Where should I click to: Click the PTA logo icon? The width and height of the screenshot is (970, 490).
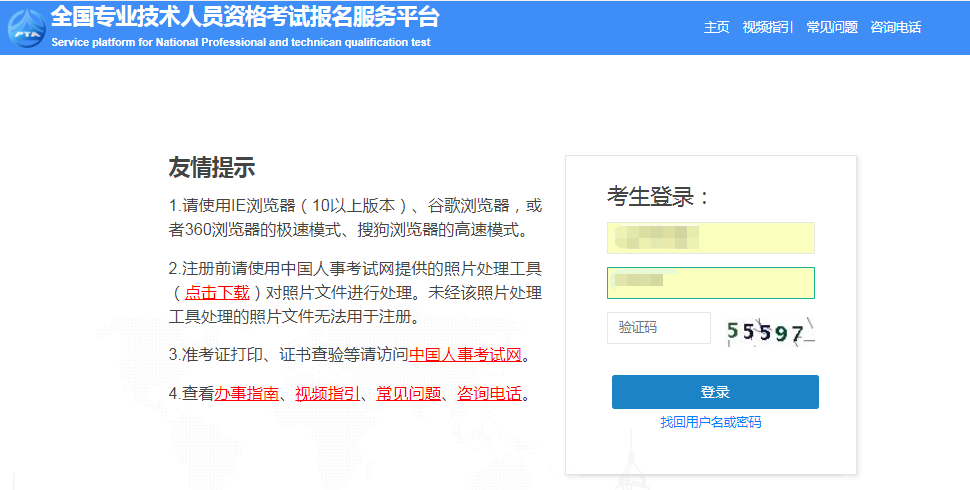click(26, 28)
